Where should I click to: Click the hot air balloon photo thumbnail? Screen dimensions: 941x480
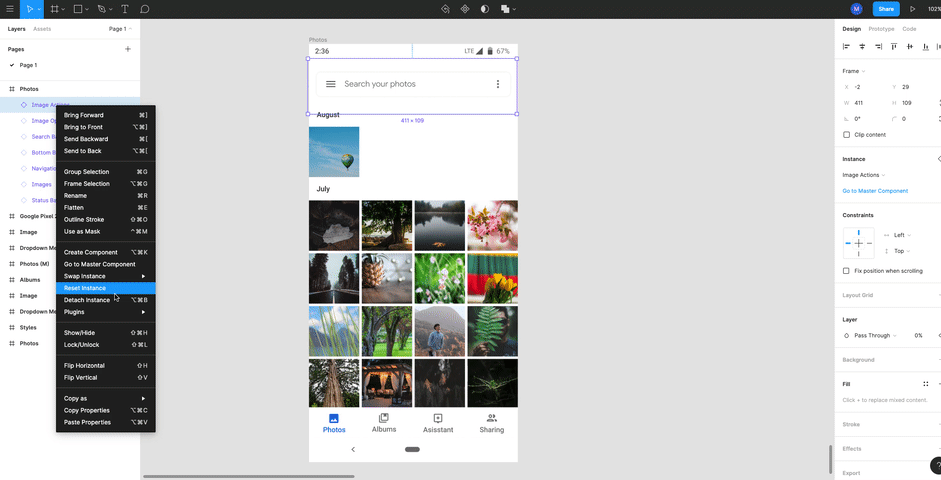click(x=334, y=152)
